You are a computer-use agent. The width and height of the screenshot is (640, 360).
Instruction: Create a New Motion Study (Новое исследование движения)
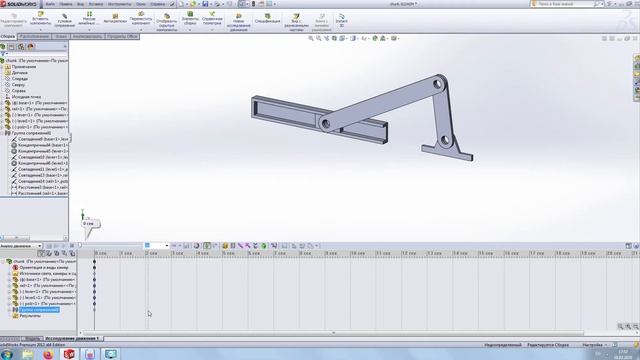239,22
